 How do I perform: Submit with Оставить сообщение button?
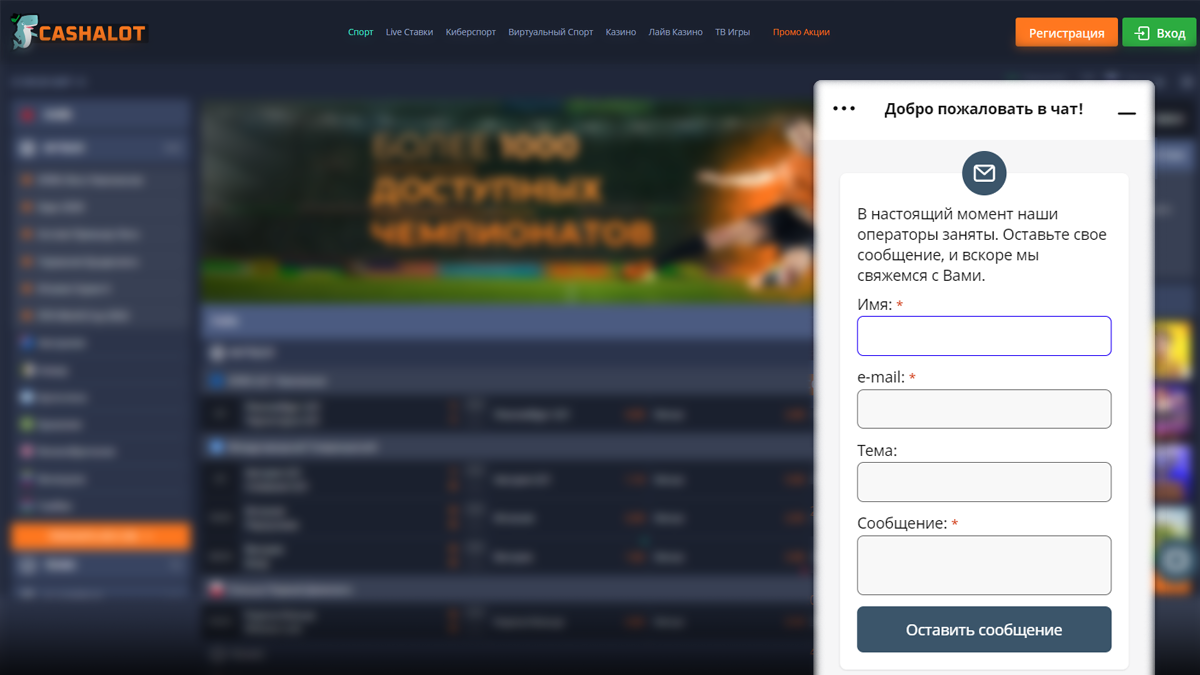(984, 630)
